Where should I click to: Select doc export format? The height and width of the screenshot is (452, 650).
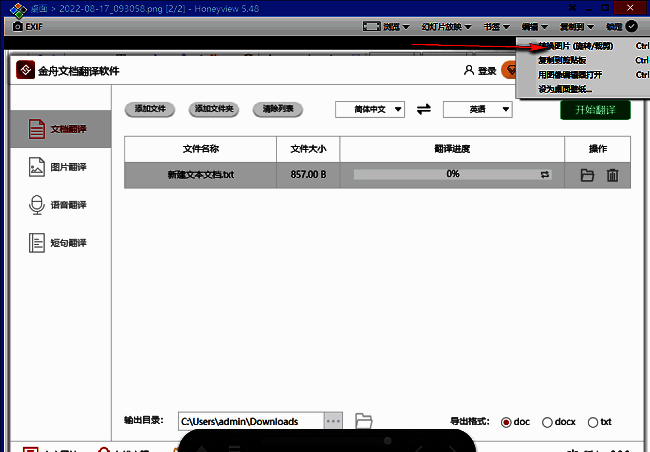pos(506,422)
